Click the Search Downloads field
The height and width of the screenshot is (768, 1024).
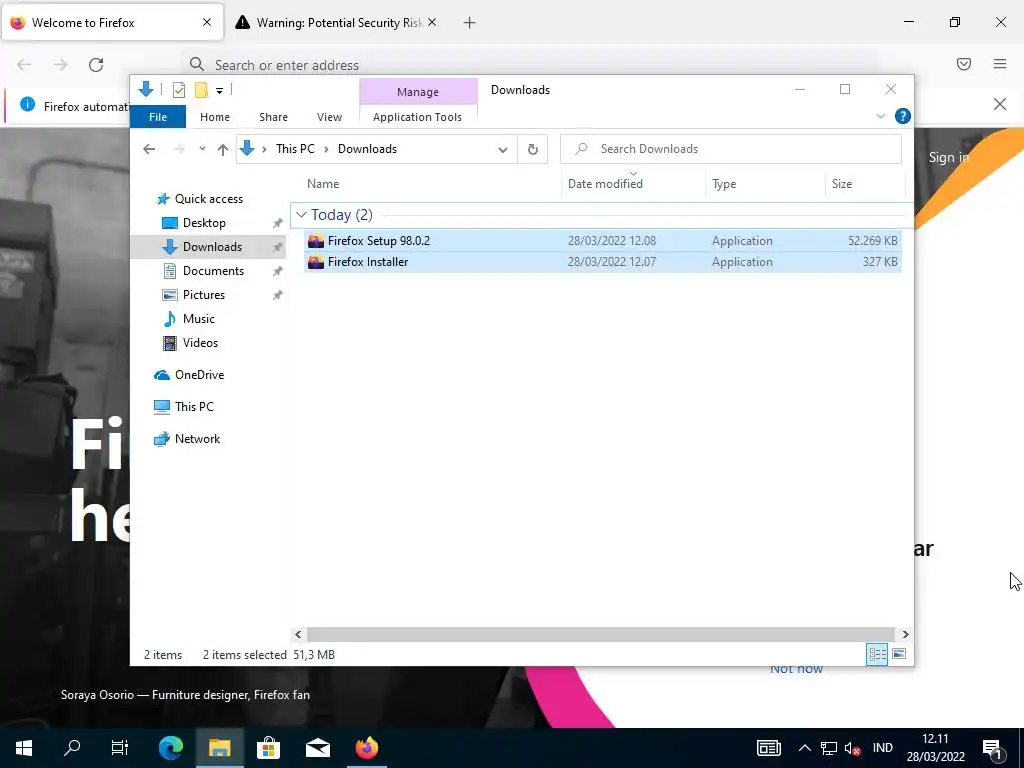(x=731, y=149)
